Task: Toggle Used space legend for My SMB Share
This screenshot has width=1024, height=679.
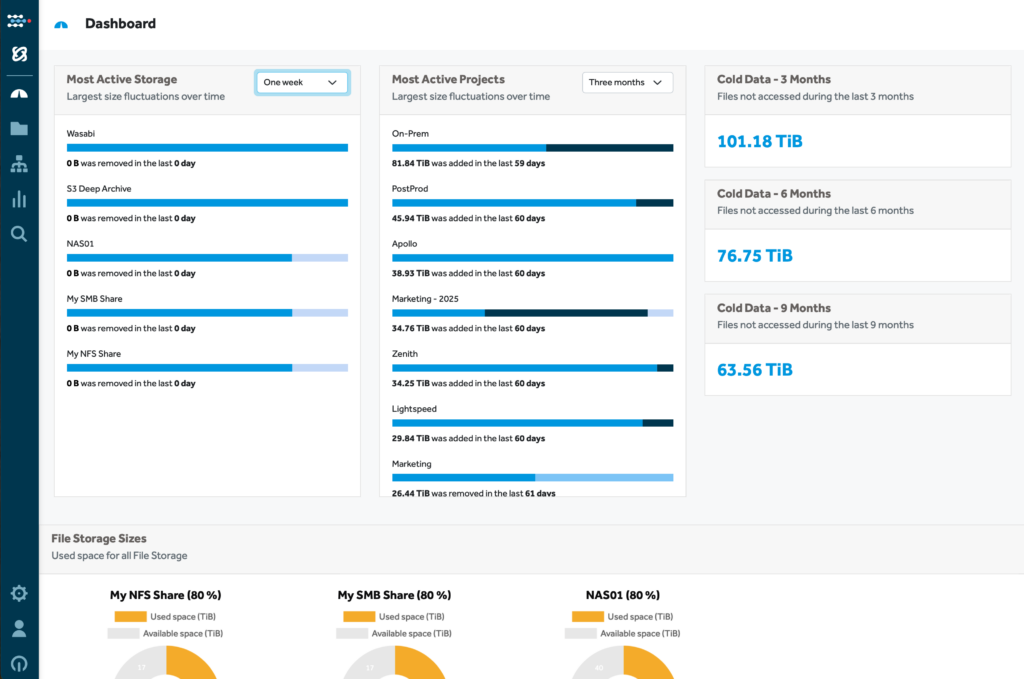Action: [394, 616]
